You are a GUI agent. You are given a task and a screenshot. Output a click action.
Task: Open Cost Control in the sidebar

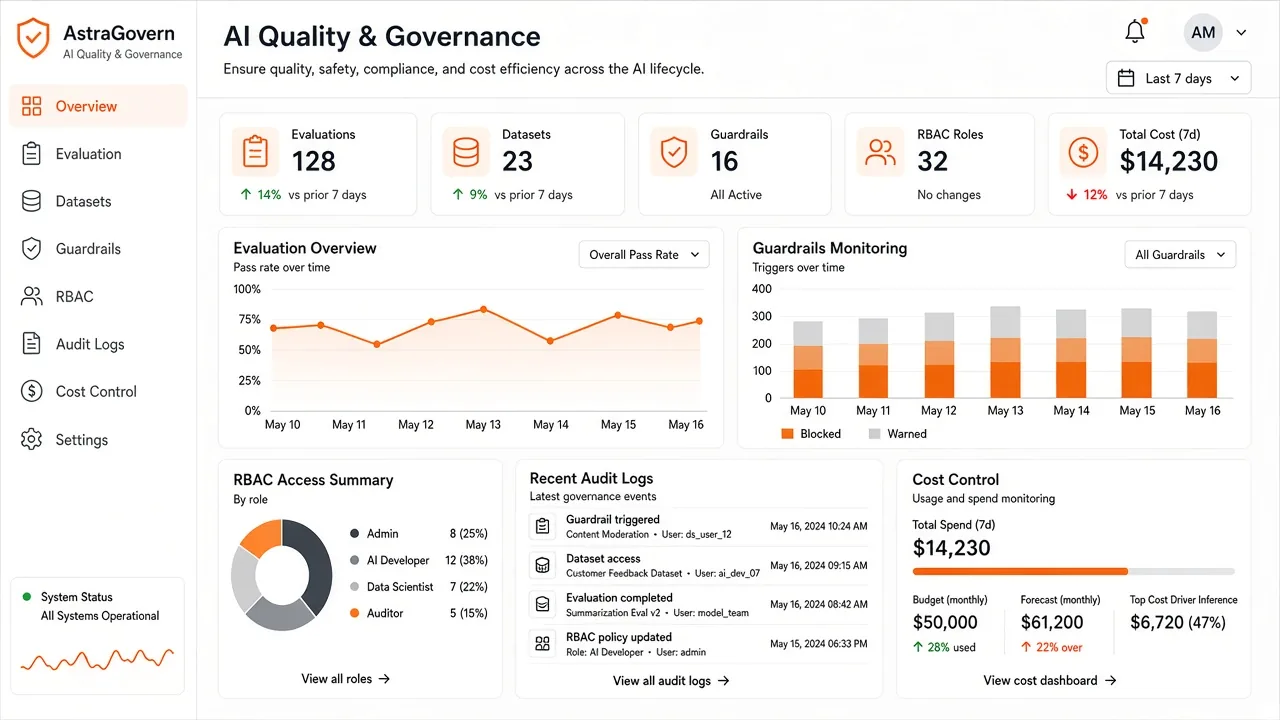coord(98,392)
